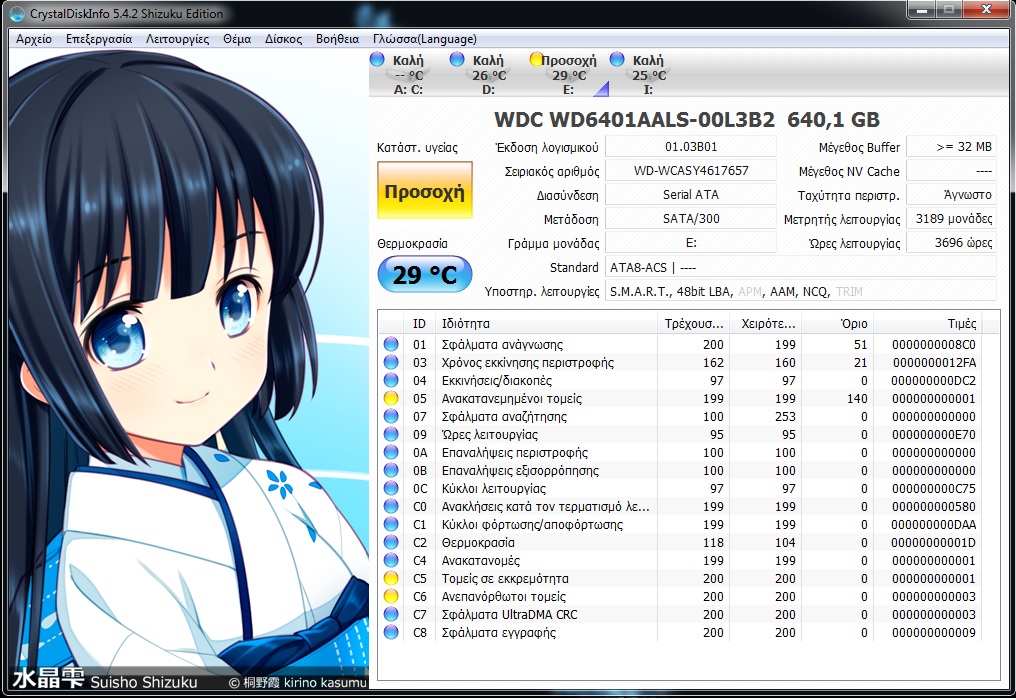
Task: Click status icon for C0 Ανακλήσεις row
Action: coord(391,506)
